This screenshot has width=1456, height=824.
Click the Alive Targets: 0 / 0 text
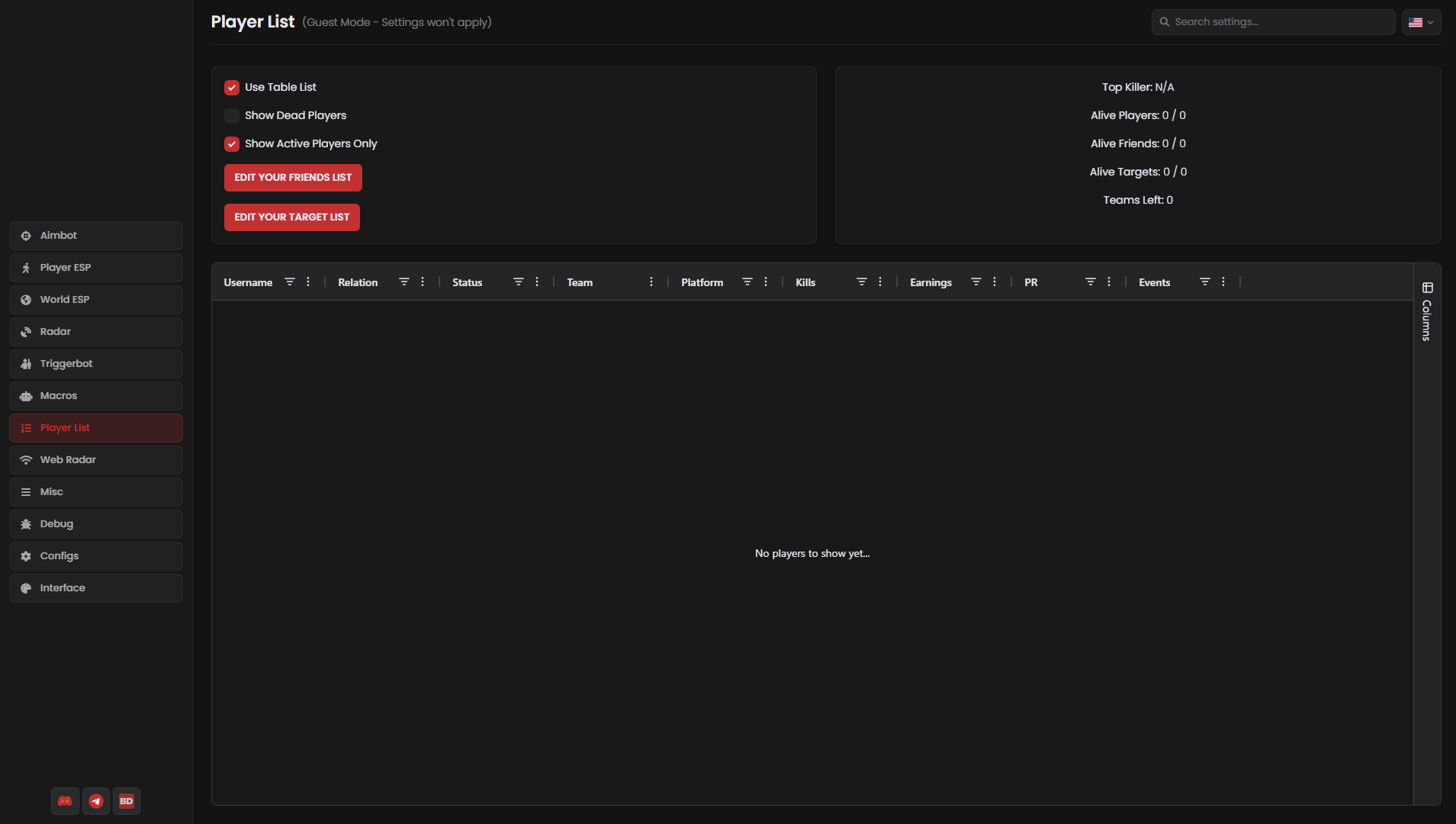pyautogui.click(x=1138, y=172)
